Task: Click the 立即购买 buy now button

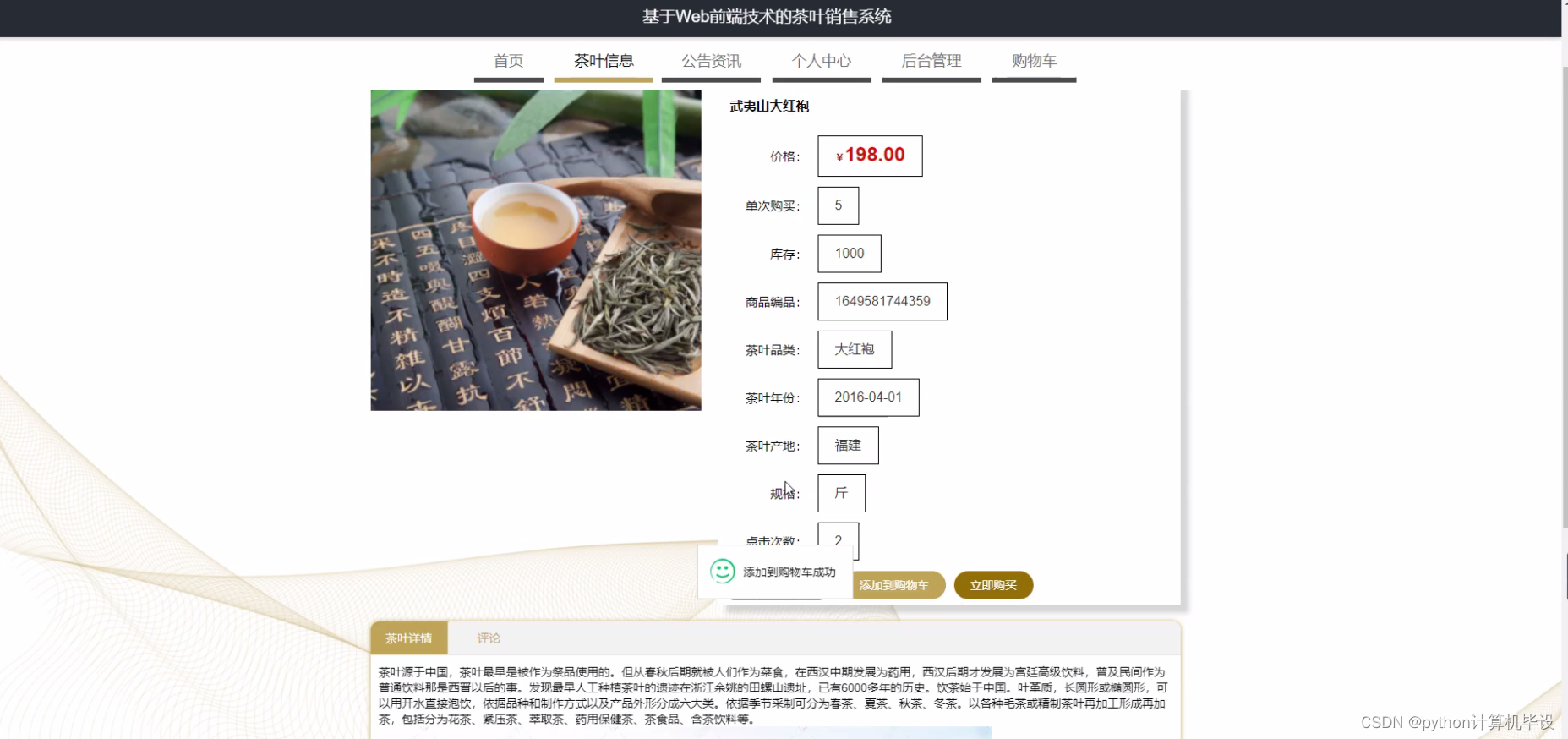Action: [x=993, y=585]
